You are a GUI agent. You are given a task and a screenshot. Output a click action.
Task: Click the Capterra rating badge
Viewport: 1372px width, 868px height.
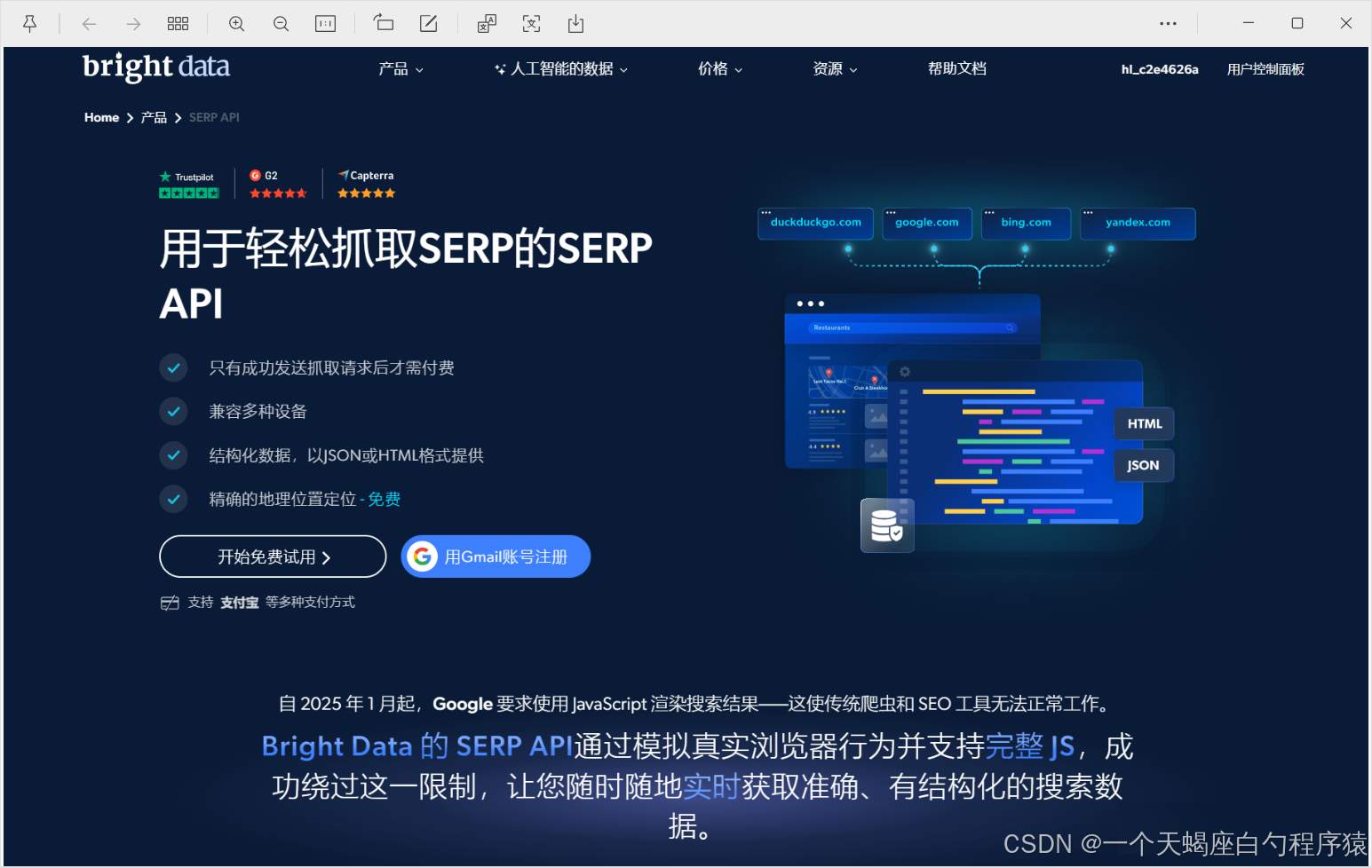click(366, 185)
